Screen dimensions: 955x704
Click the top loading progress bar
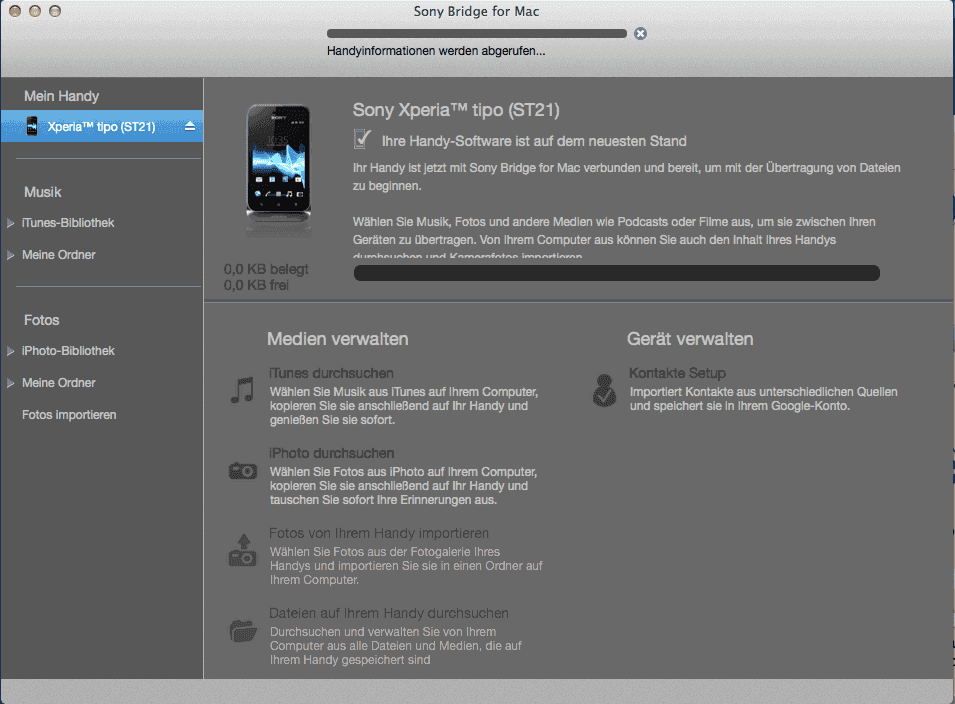(477, 33)
